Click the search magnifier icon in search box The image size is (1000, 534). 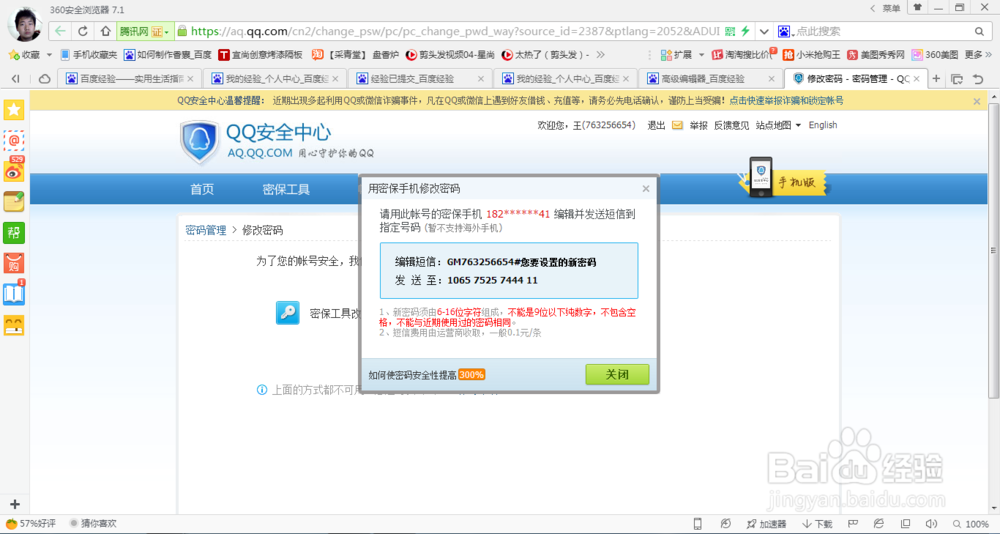(980, 31)
